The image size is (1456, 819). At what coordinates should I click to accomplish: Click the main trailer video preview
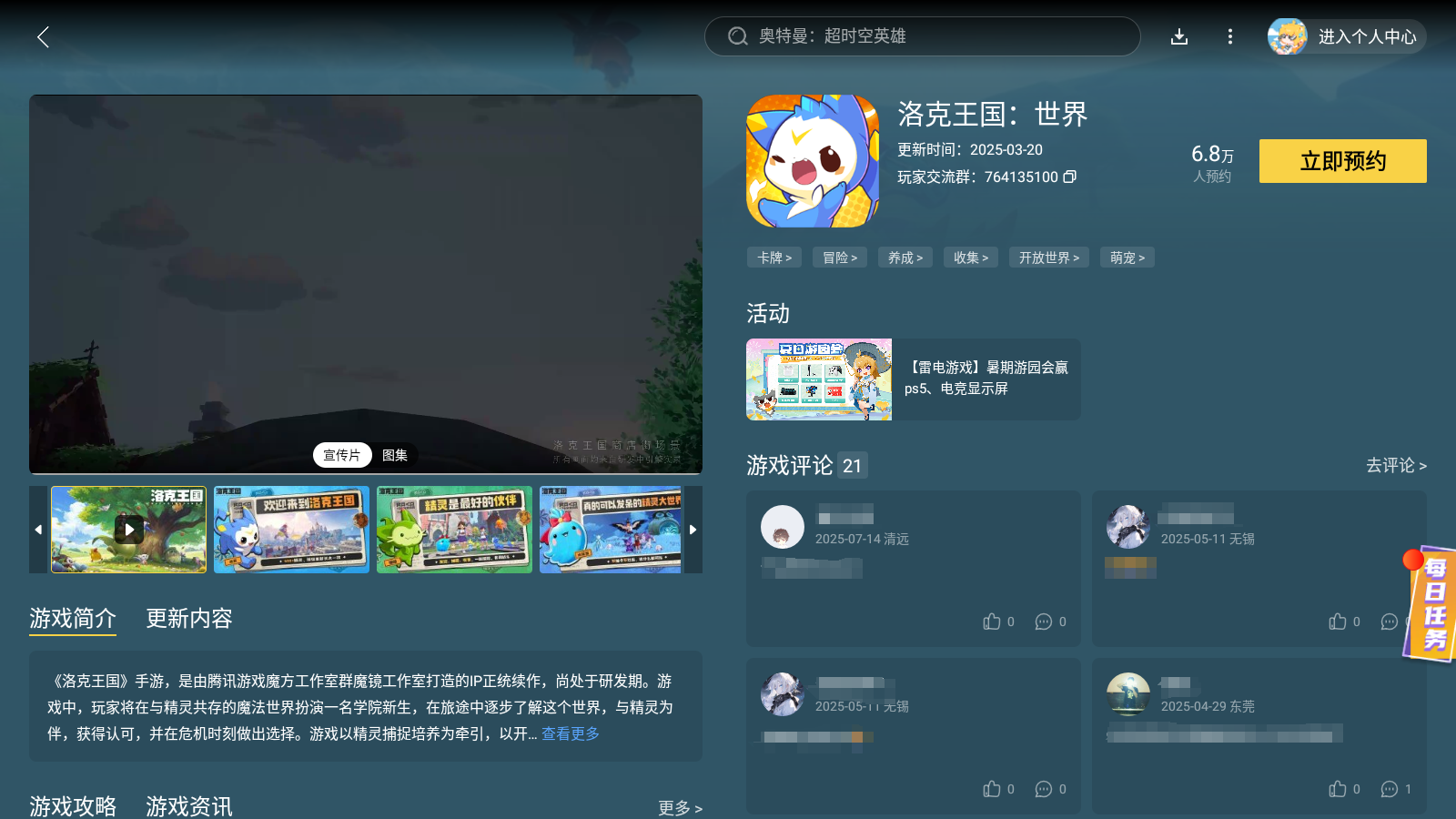click(366, 284)
